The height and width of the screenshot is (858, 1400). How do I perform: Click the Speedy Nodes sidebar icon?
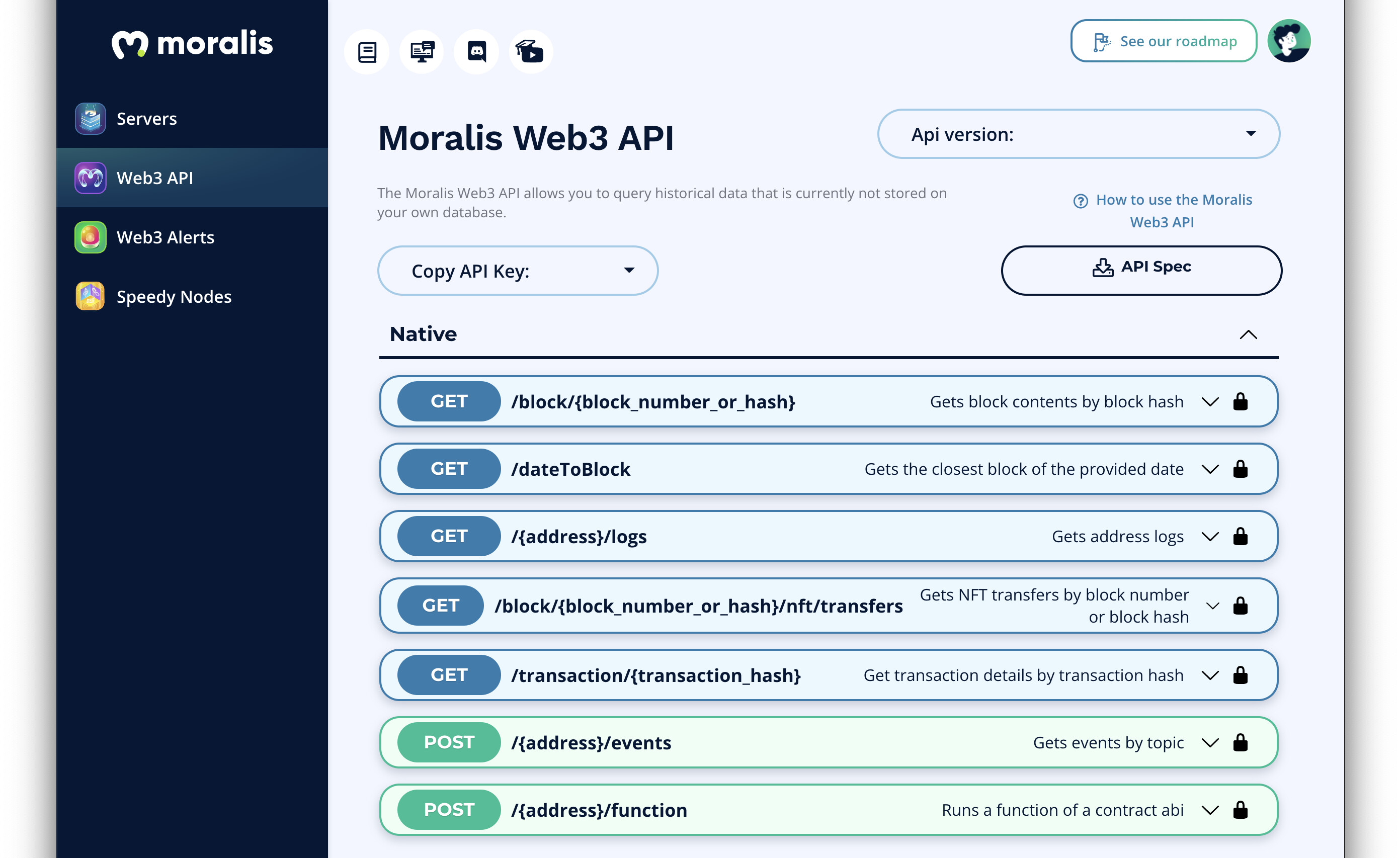pos(91,296)
